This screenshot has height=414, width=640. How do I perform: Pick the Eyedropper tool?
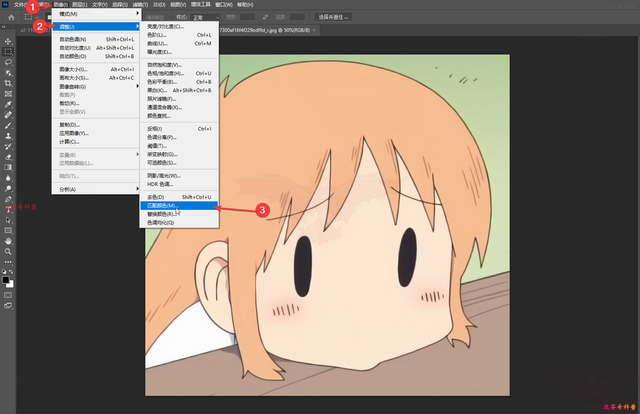click(8, 103)
